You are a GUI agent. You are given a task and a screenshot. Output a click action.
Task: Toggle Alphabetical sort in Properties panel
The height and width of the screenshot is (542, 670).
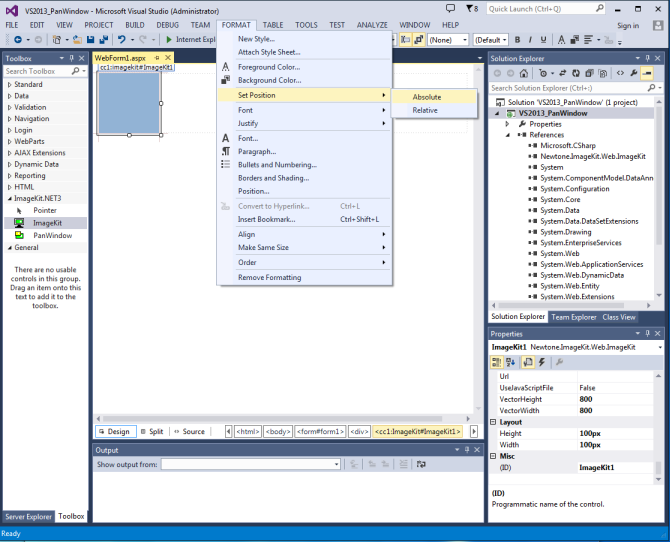(511, 362)
